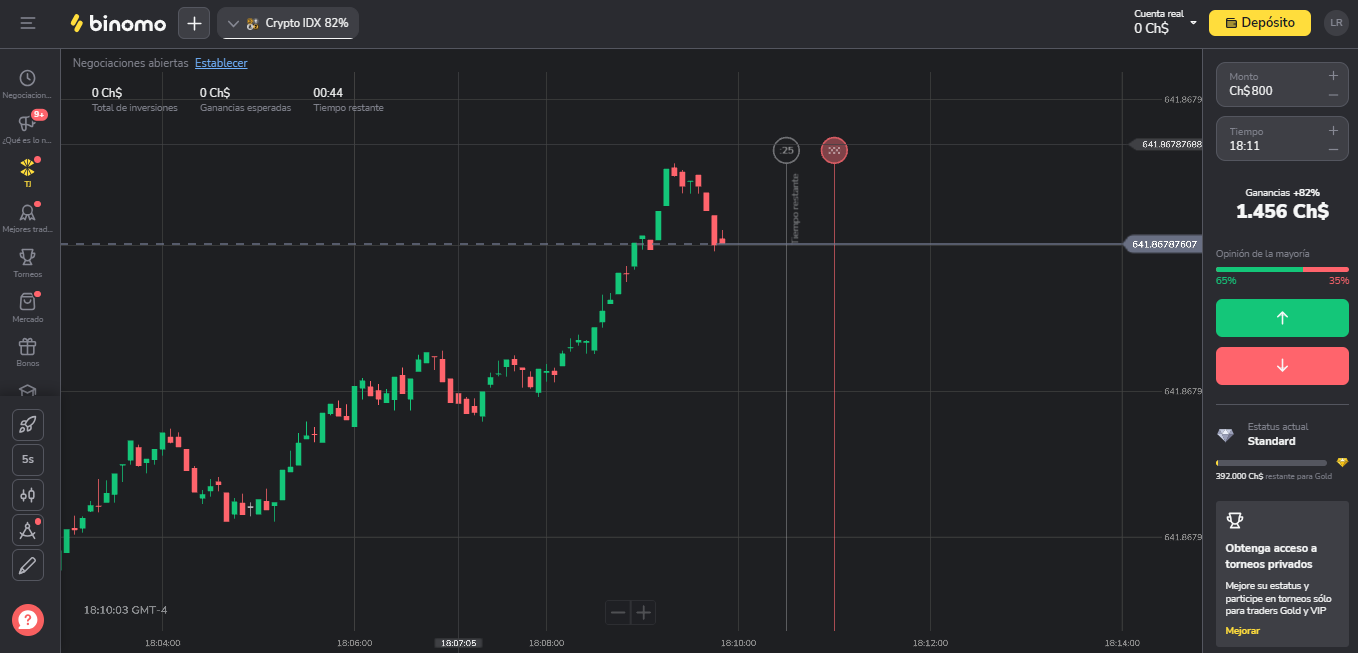The width and height of the screenshot is (1358, 653).
Task: Expand the Crypto IDX asset dropdown
Action: click(x=288, y=23)
